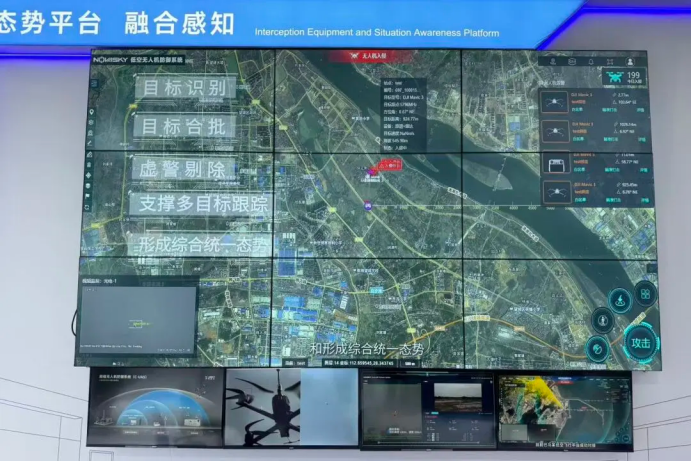Viewport: 692px width, 461px height.
Task: Click the circular button left of jamming button
Action: (x=602, y=320)
